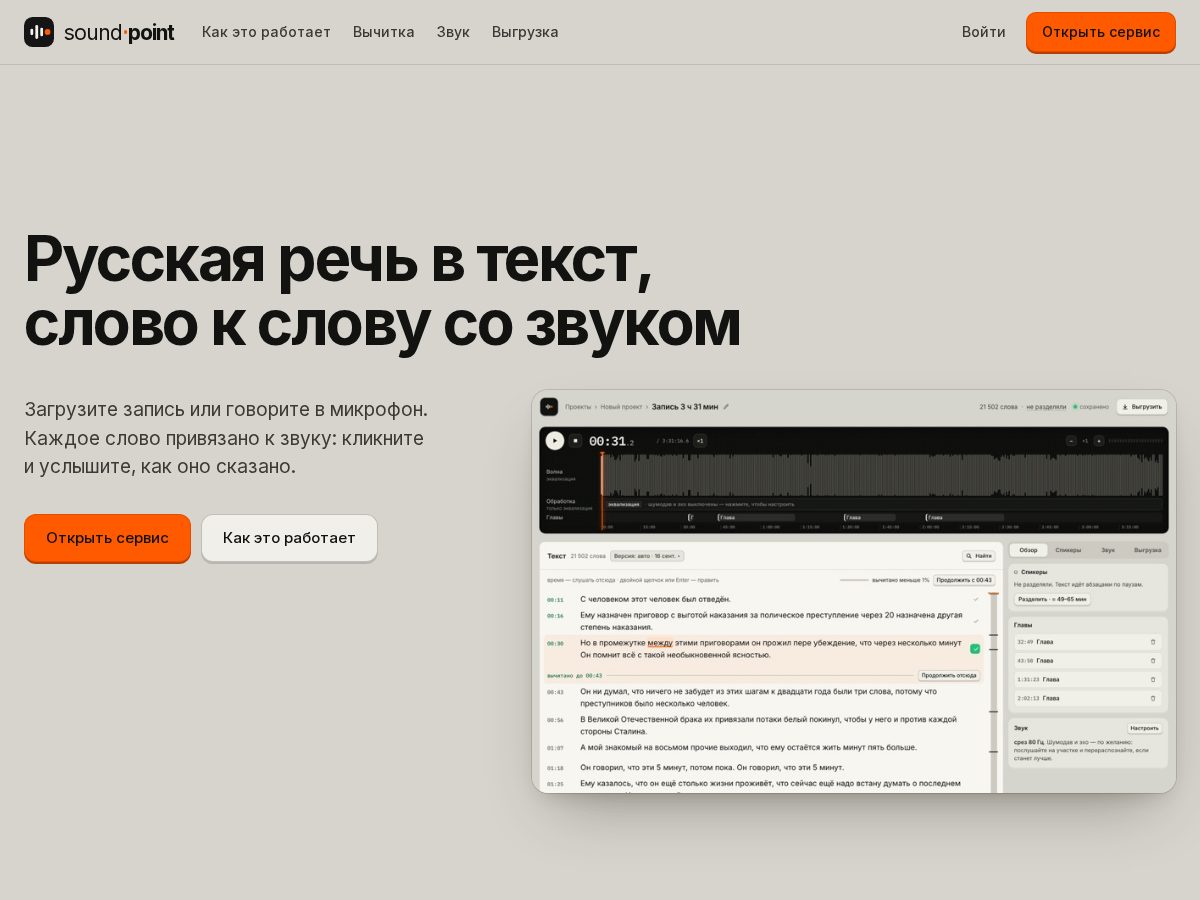Image resolution: width=1200 pixels, height=900 pixels.
Task: Click the «сохранено» status indicator
Action: (1089, 407)
